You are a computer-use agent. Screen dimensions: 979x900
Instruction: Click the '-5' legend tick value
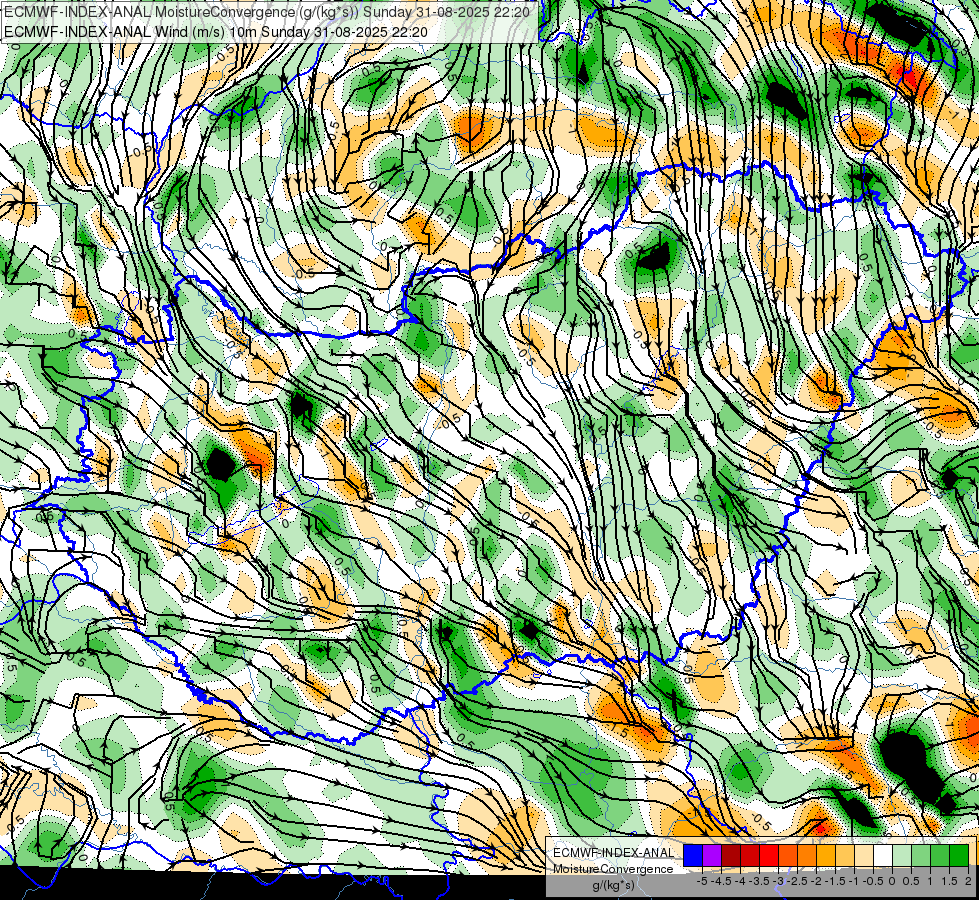click(702, 881)
